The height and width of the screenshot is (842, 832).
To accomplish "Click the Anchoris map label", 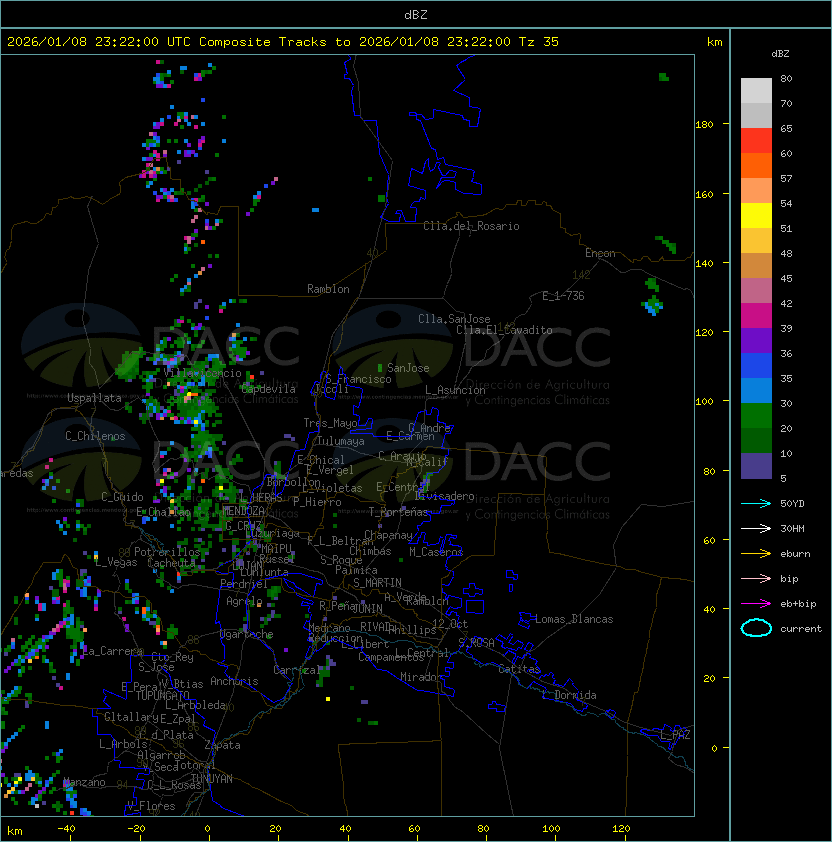I will pos(234,681).
